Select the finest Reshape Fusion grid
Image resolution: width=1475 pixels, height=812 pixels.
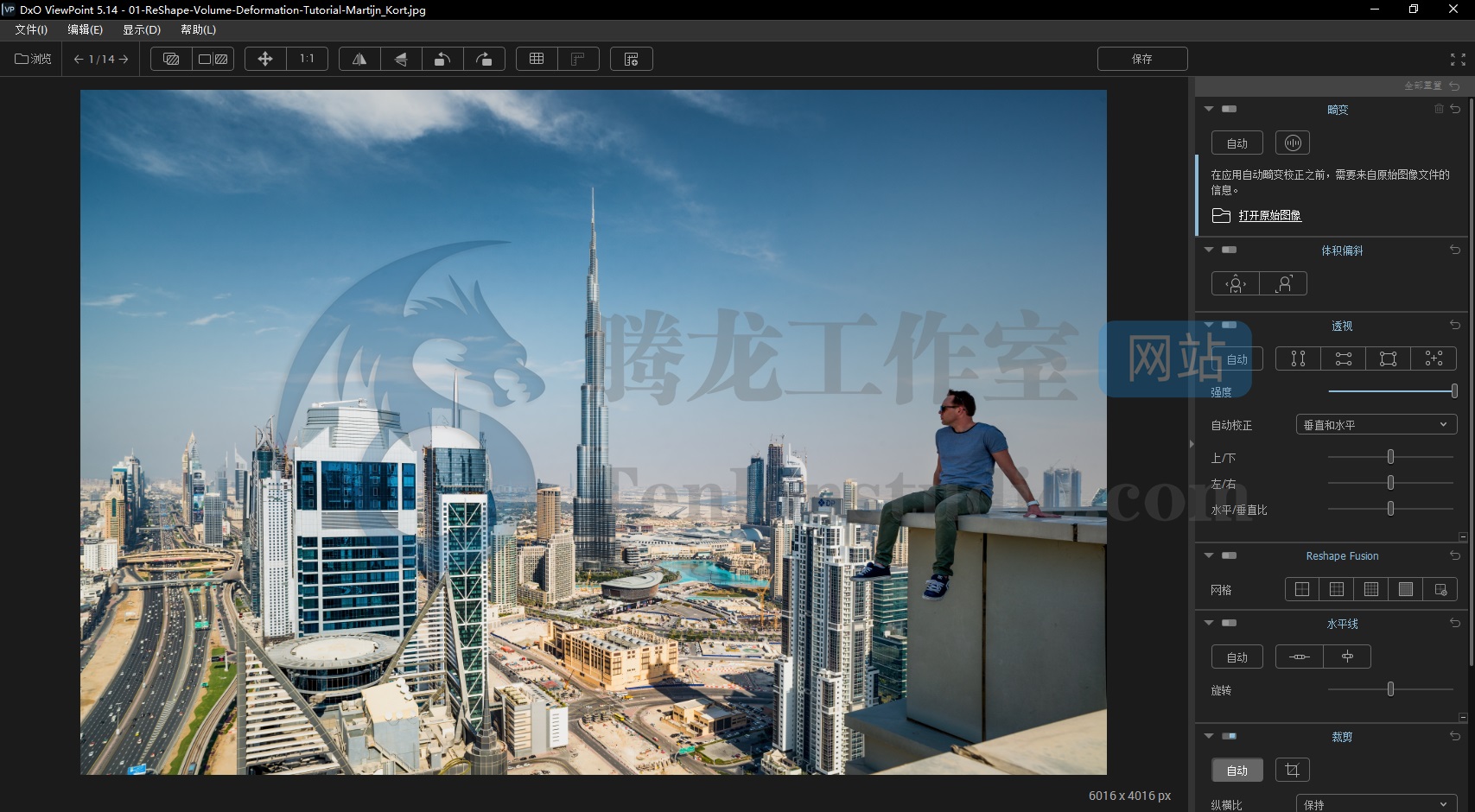pyautogui.click(x=1406, y=589)
